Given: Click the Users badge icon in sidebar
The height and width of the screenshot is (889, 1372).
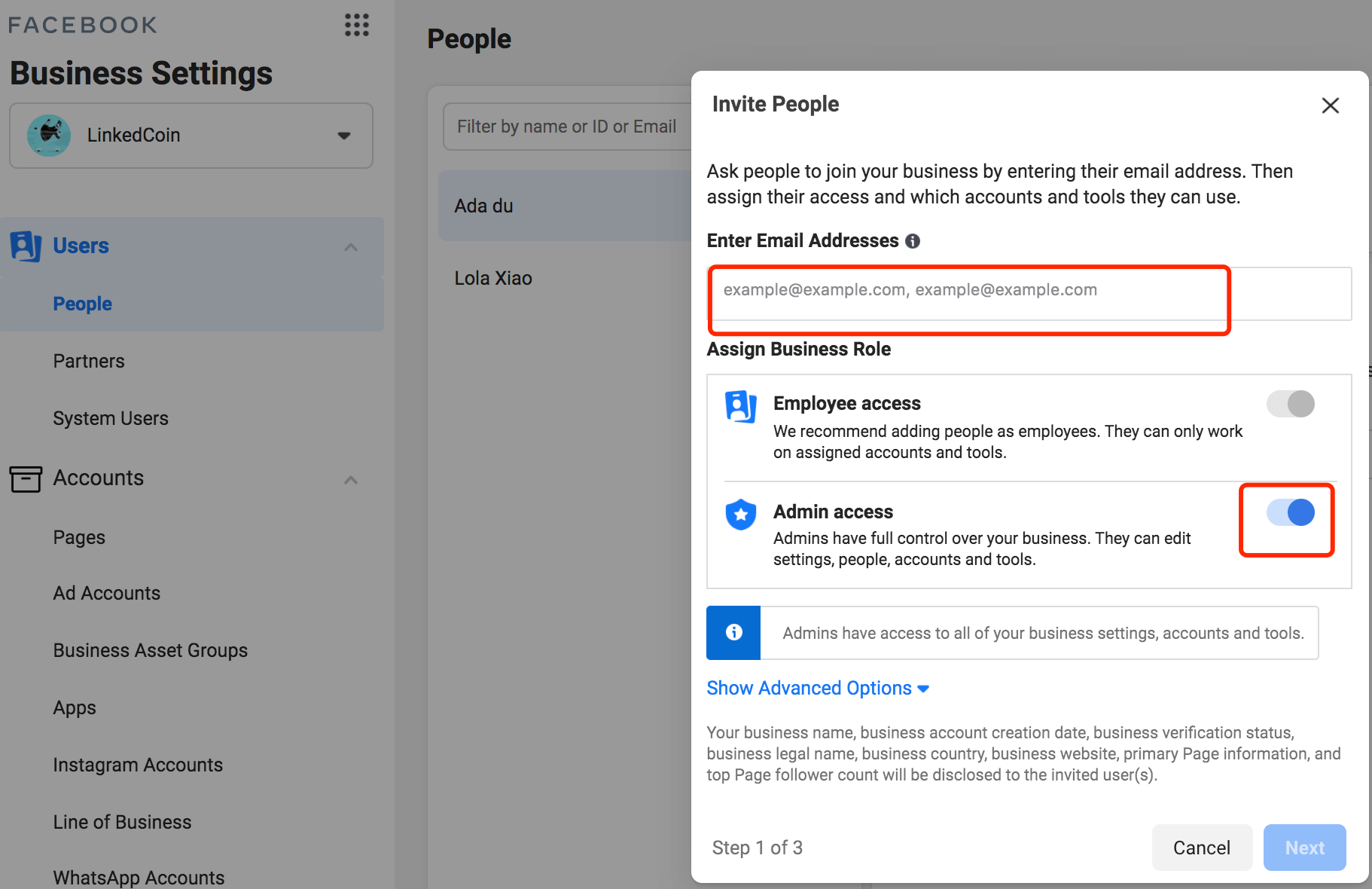Looking at the screenshot, I should pos(26,246).
